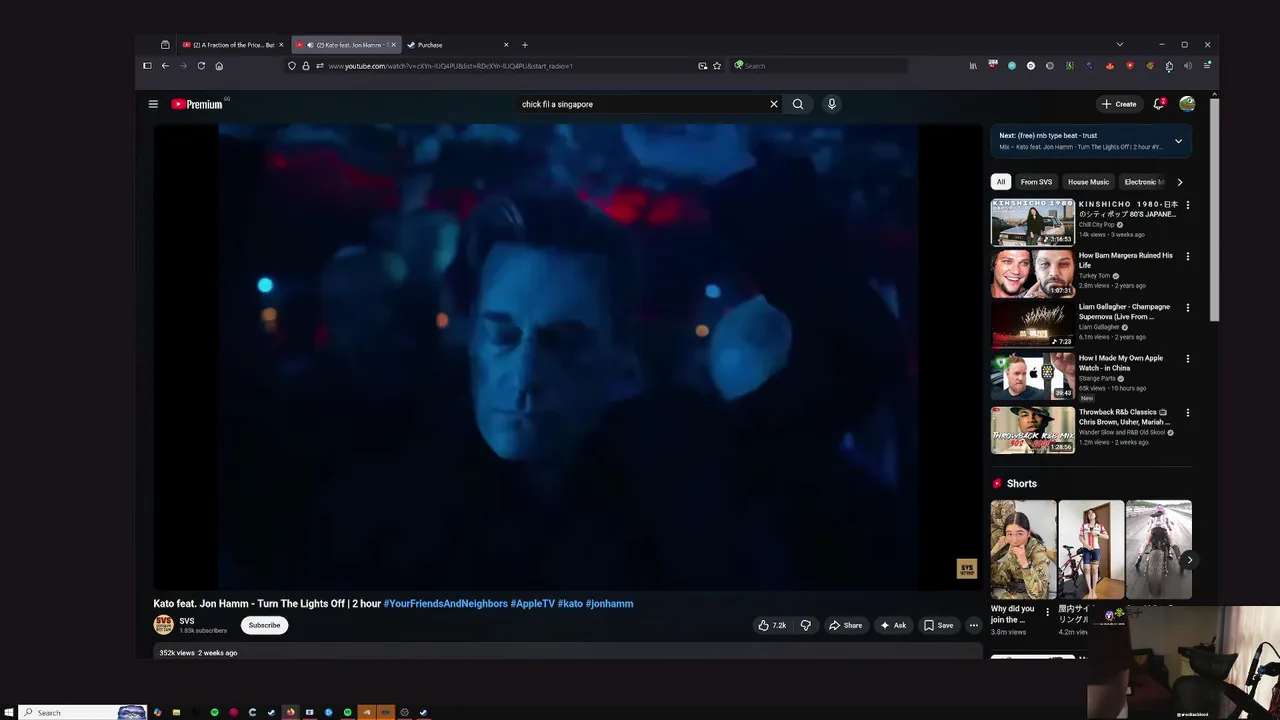
Task: Subscribe to the SVS channel
Action: [264, 625]
